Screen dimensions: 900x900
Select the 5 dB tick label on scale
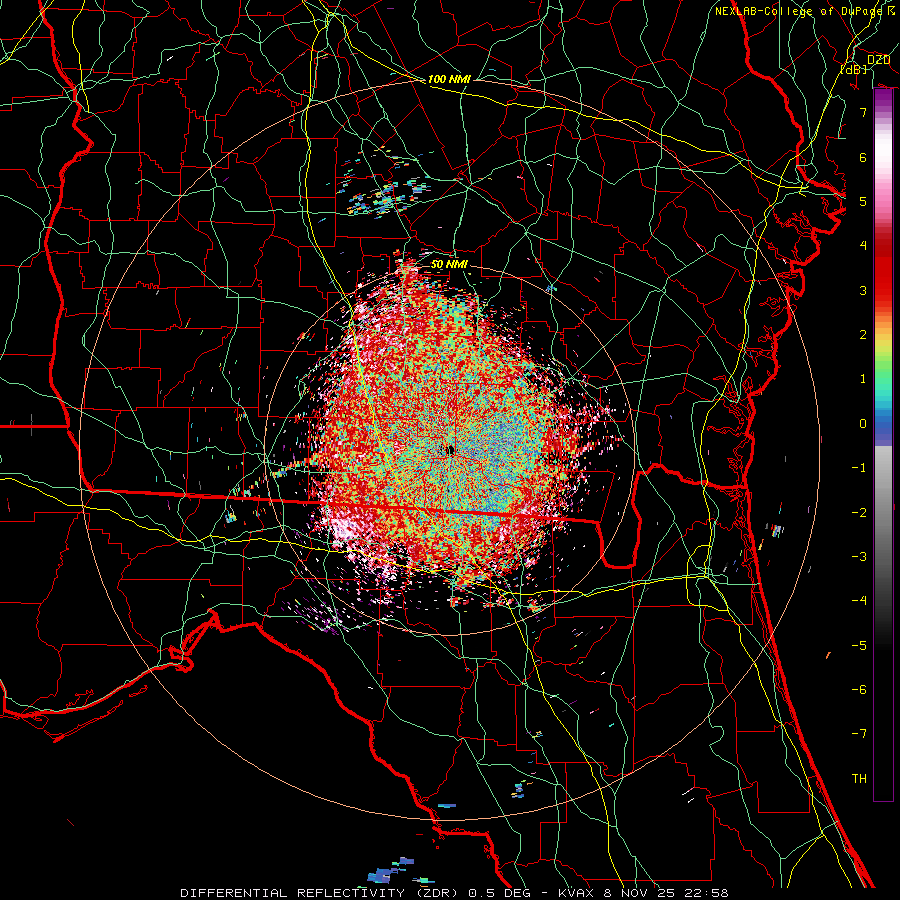(x=863, y=201)
